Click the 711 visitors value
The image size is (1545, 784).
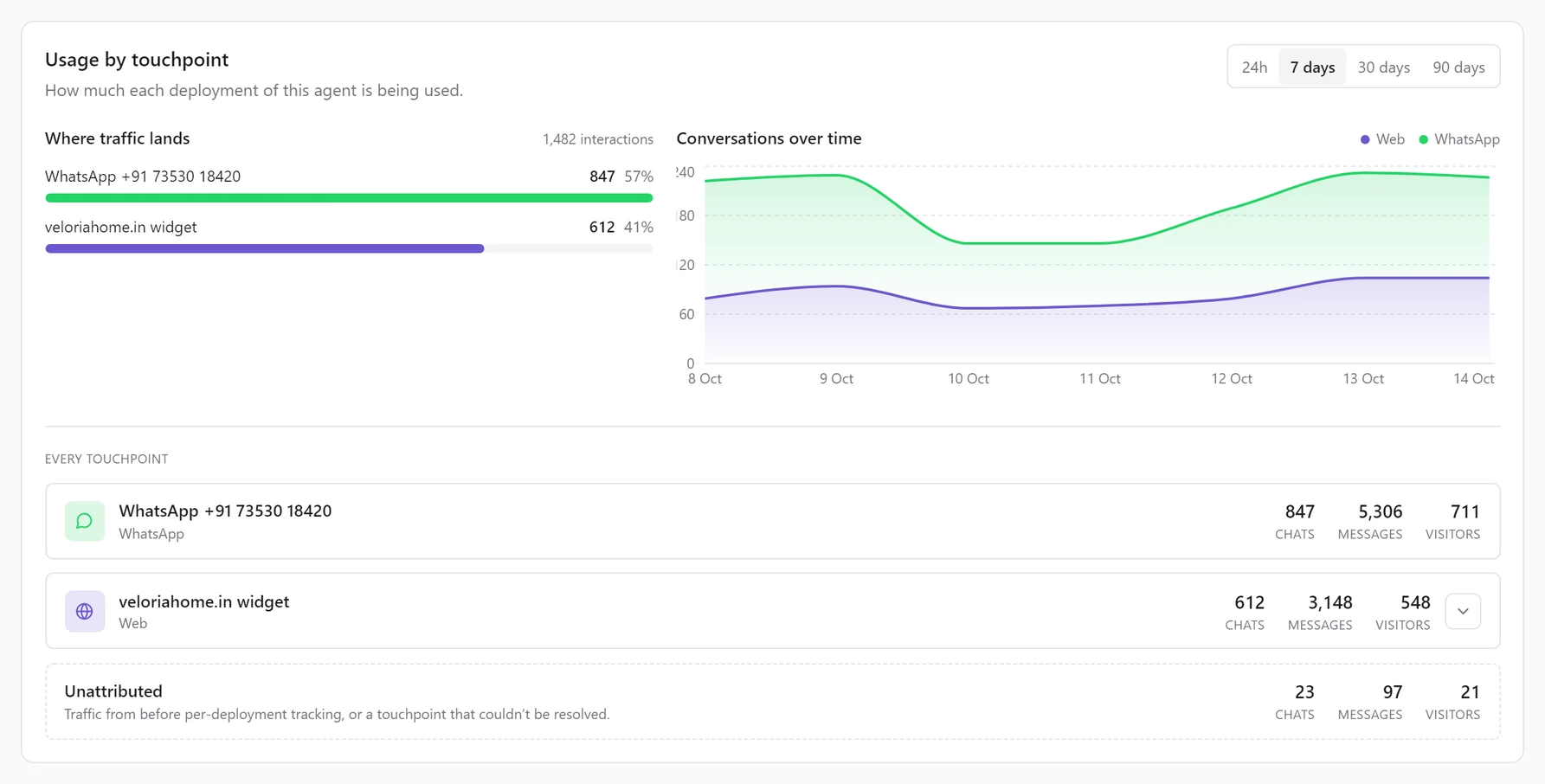click(1465, 511)
